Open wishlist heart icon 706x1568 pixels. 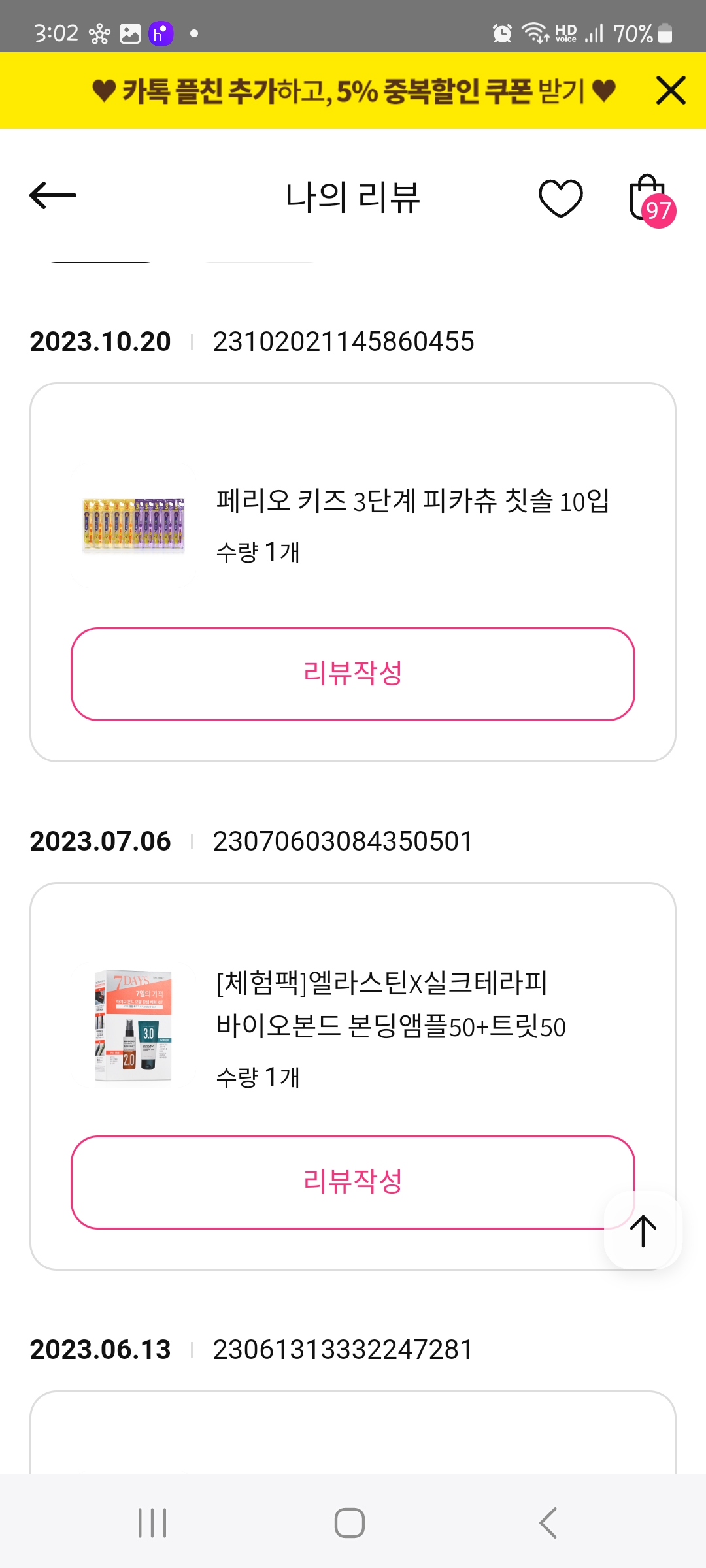(560, 197)
